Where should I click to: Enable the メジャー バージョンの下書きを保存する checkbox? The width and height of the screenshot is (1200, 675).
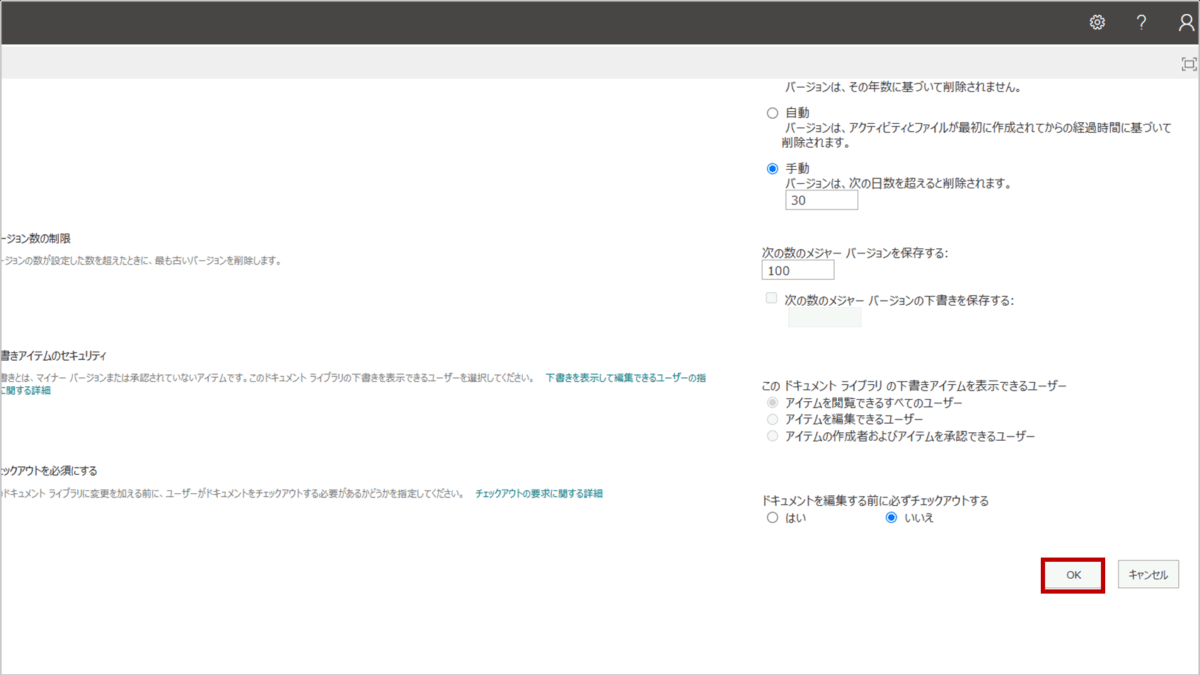coord(771,298)
